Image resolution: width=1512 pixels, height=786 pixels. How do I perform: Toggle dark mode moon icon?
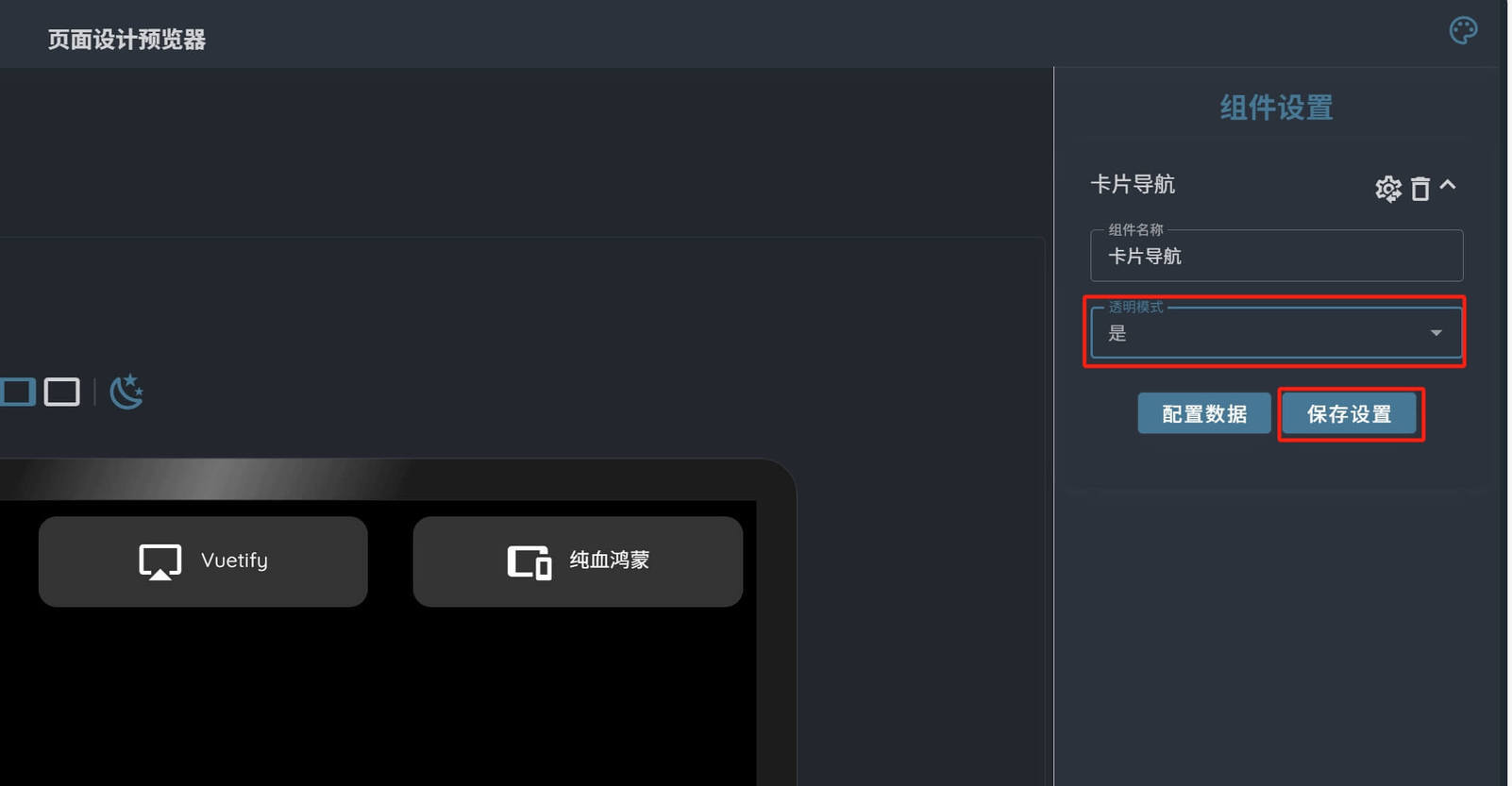126,391
